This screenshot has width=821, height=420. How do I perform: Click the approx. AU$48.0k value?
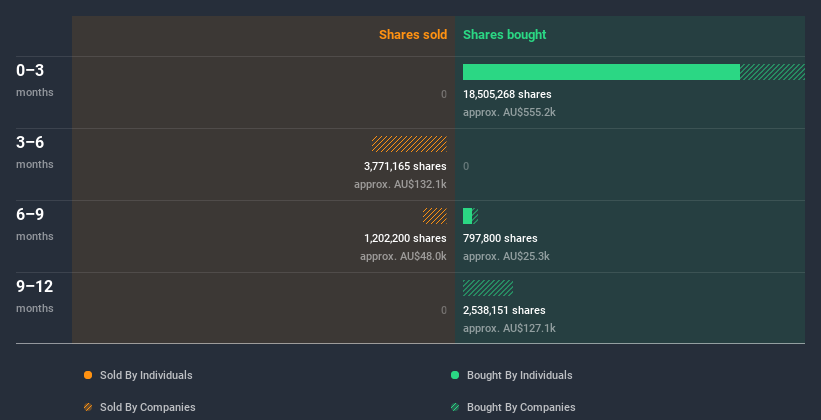(x=404, y=256)
